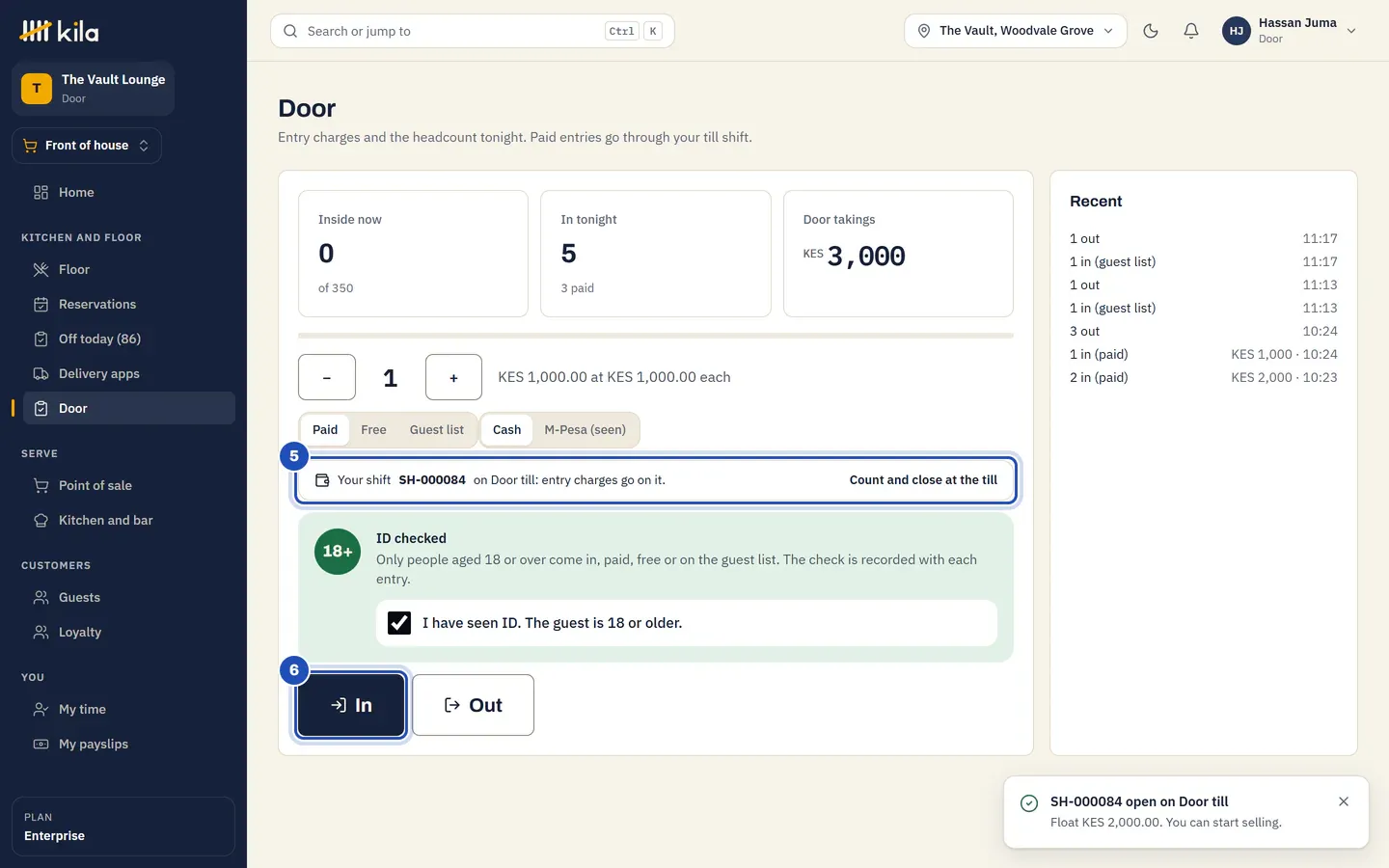Click The Vault Lounge venue badge

tap(93, 89)
